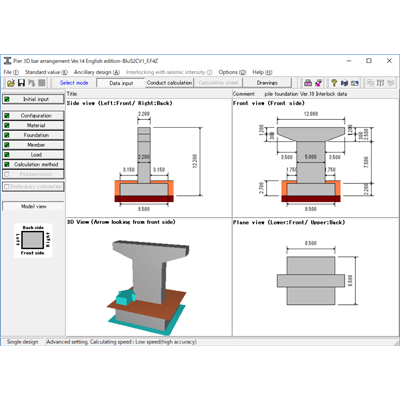Image resolution: width=400 pixels, height=400 pixels.
Task: Open the Options menu
Action: point(232,72)
